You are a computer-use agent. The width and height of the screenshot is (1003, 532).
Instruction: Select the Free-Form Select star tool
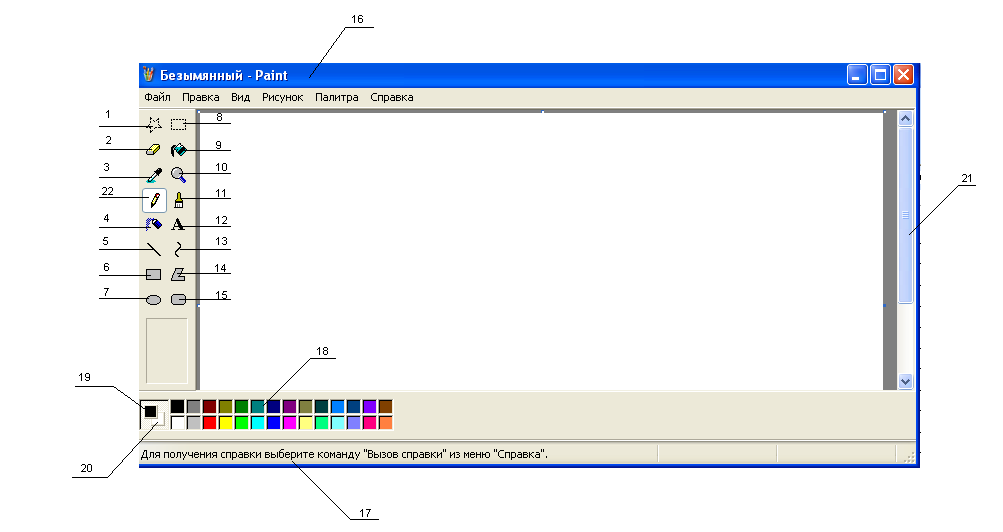coord(154,124)
